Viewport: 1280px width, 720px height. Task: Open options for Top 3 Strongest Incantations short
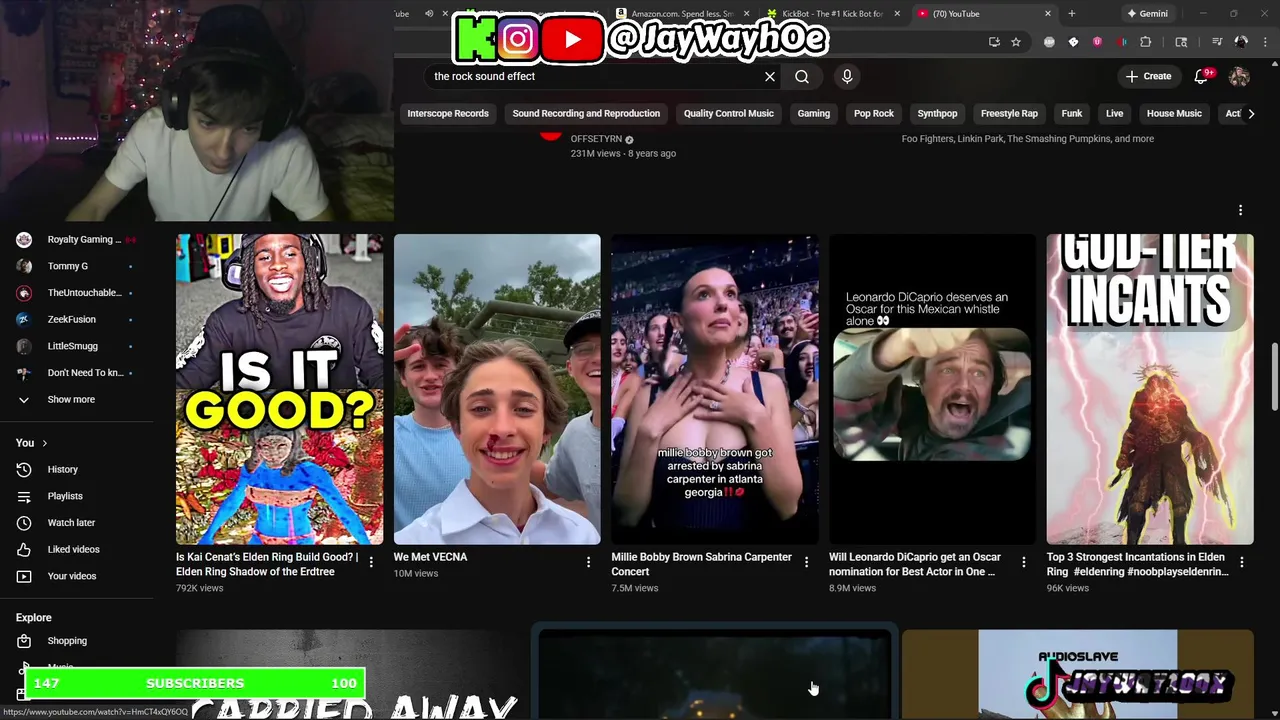[1241, 562]
